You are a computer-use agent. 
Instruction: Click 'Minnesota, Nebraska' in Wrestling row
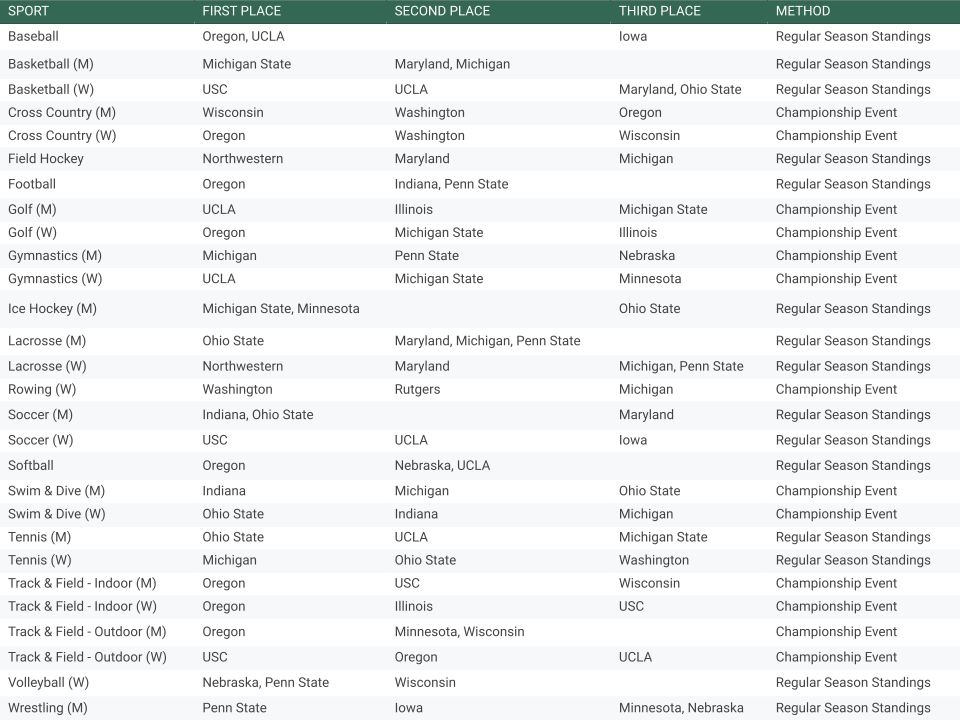[681, 708]
